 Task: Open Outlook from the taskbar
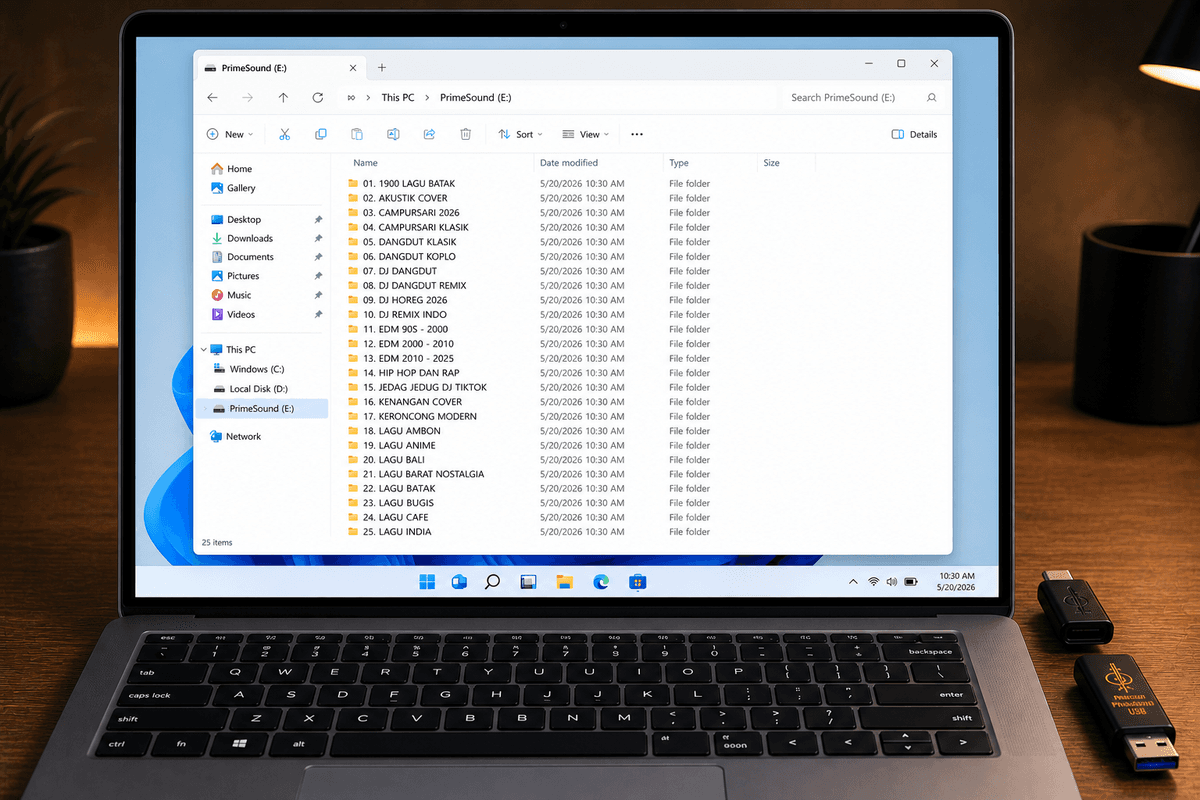click(459, 582)
